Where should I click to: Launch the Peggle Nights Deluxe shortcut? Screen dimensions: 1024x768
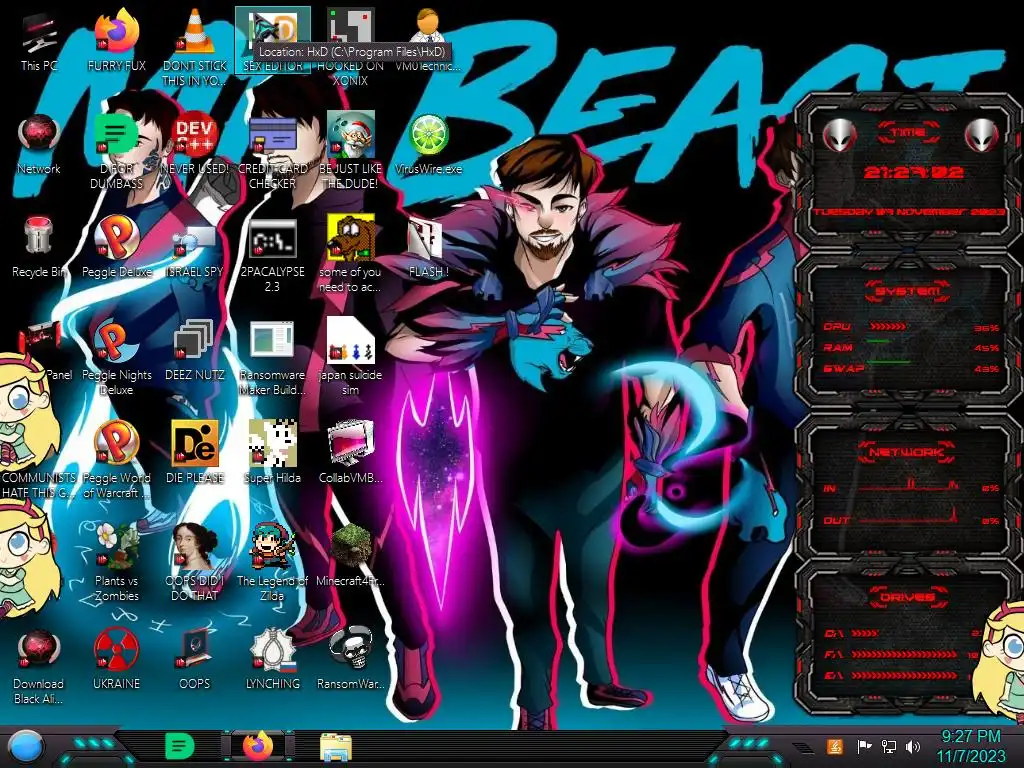[x=116, y=358]
